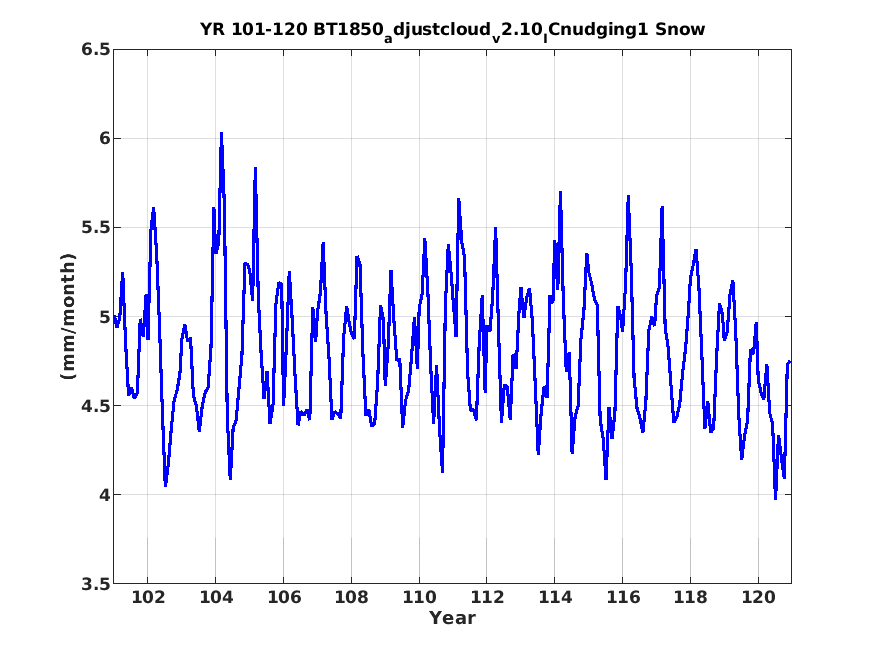
Task: Click x-axis tick label '112'
Action: (x=487, y=597)
